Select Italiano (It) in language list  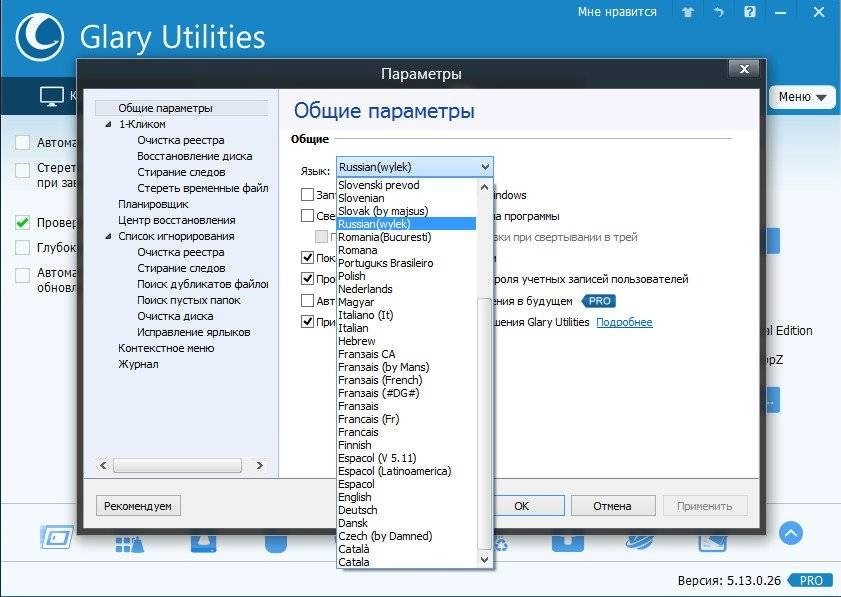click(x=407, y=315)
